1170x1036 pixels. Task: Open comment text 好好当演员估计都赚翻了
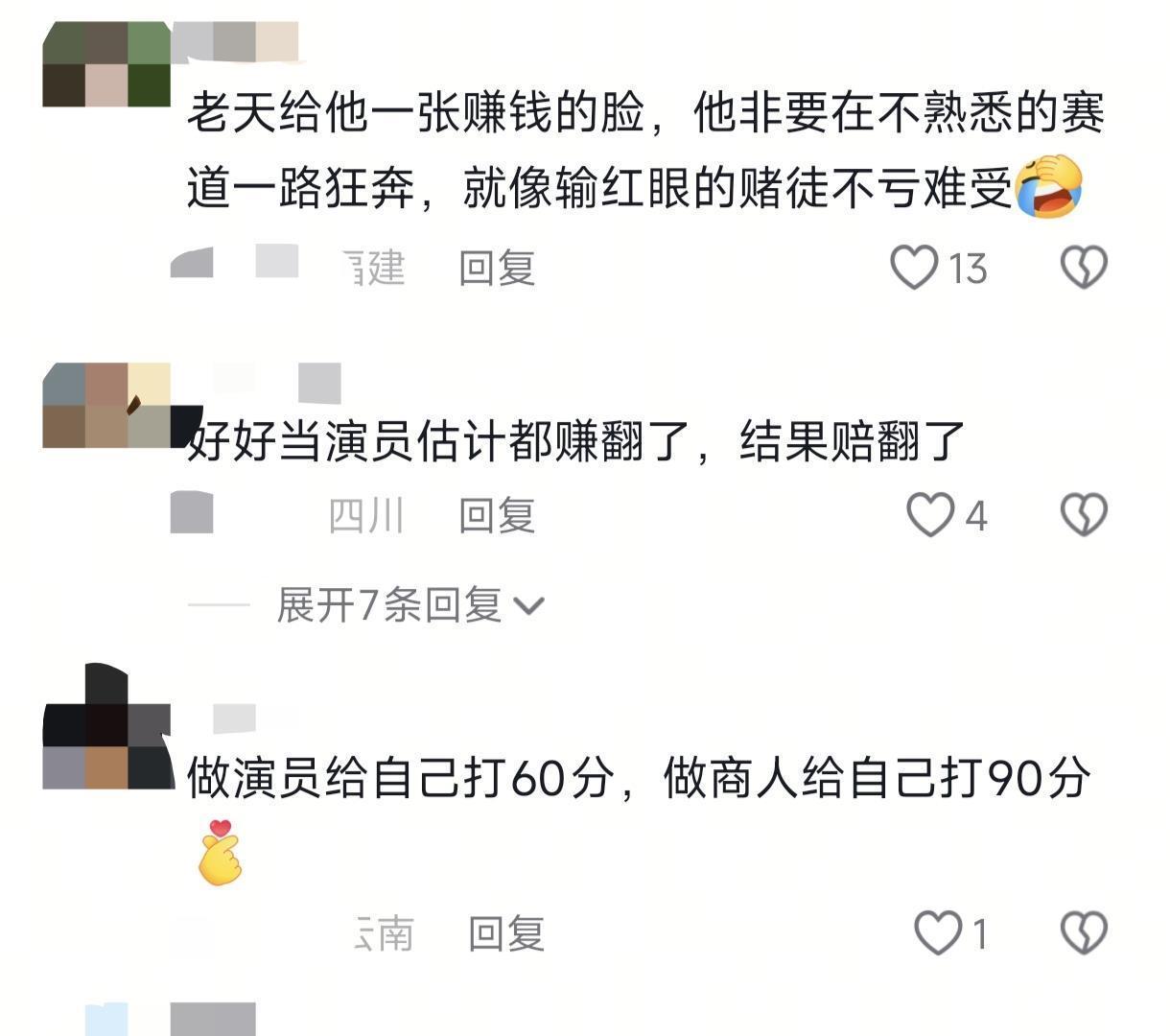pyautogui.click(x=575, y=442)
